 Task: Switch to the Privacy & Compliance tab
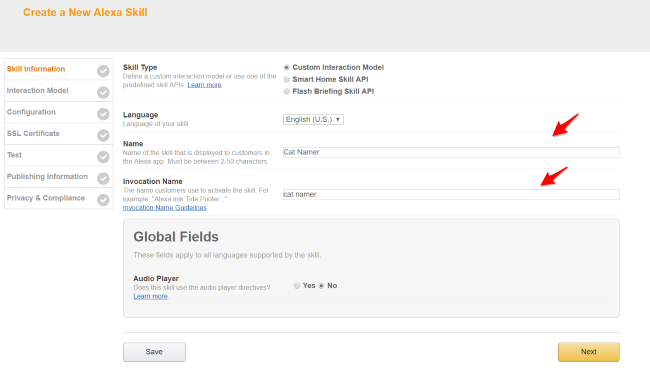click(58, 198)
